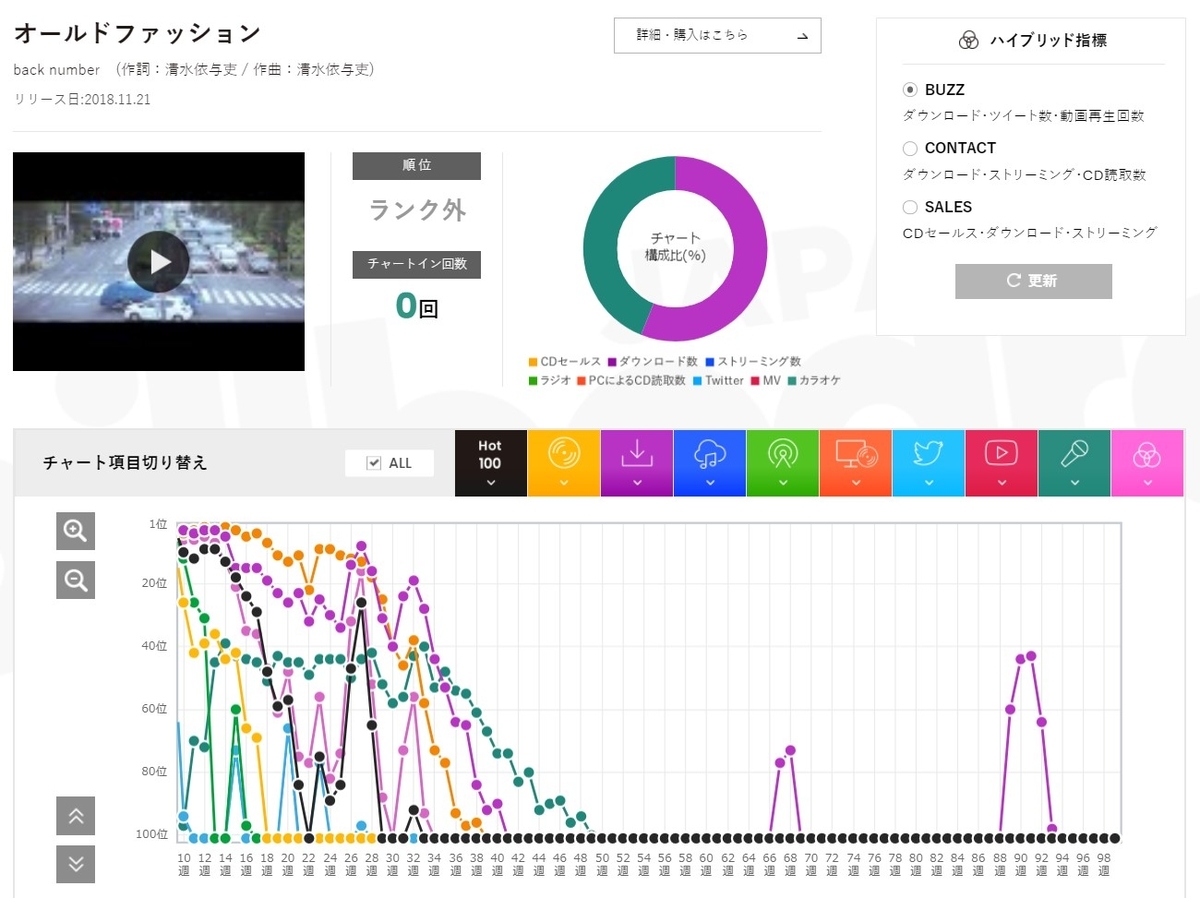The image size is (1200, 898).
Task: Choose the SALES hybrid indicator
Action: point(910,207)
